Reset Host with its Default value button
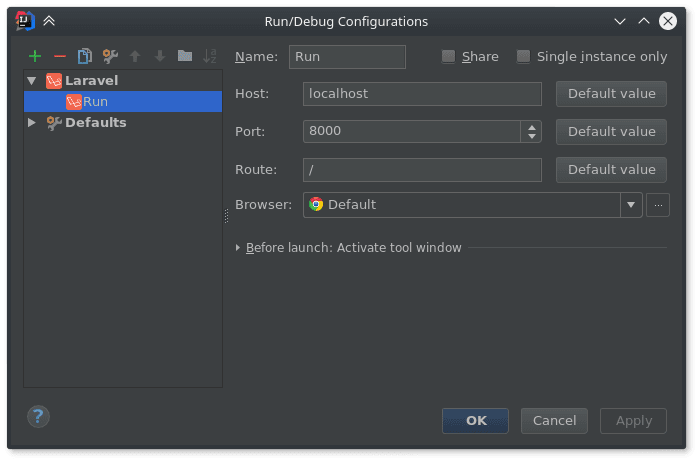The height and width of the screenshot is (462, 699). tap(611, 94)
